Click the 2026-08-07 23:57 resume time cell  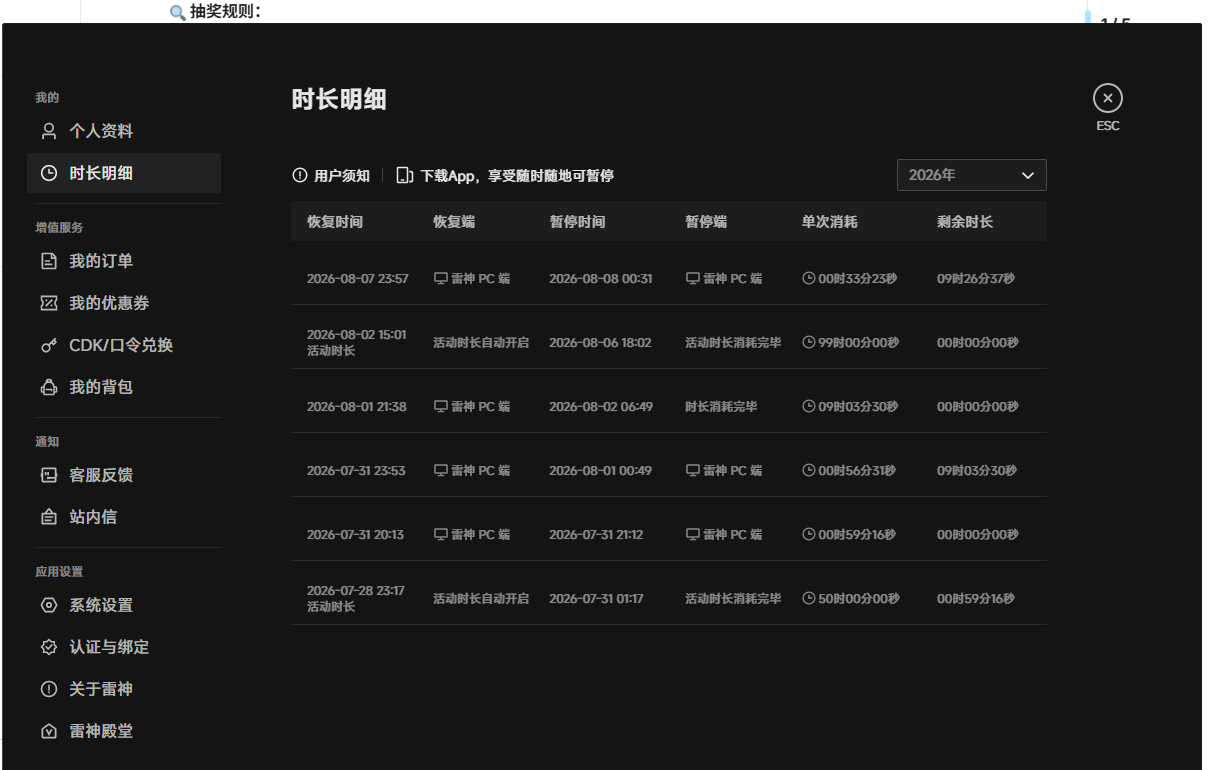358,278
